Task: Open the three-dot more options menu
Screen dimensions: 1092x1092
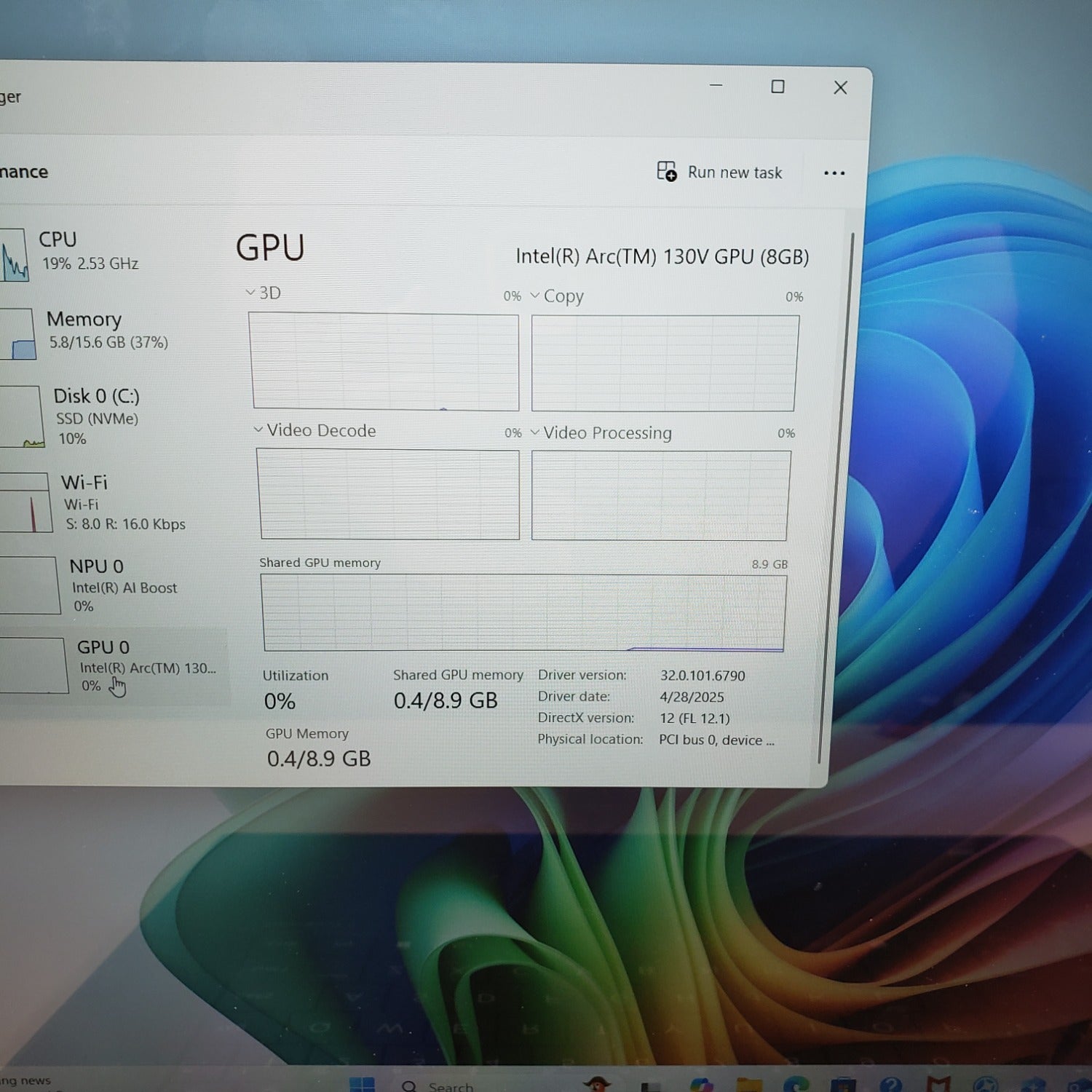Action: pyautogui.click(x=834, y=173)
